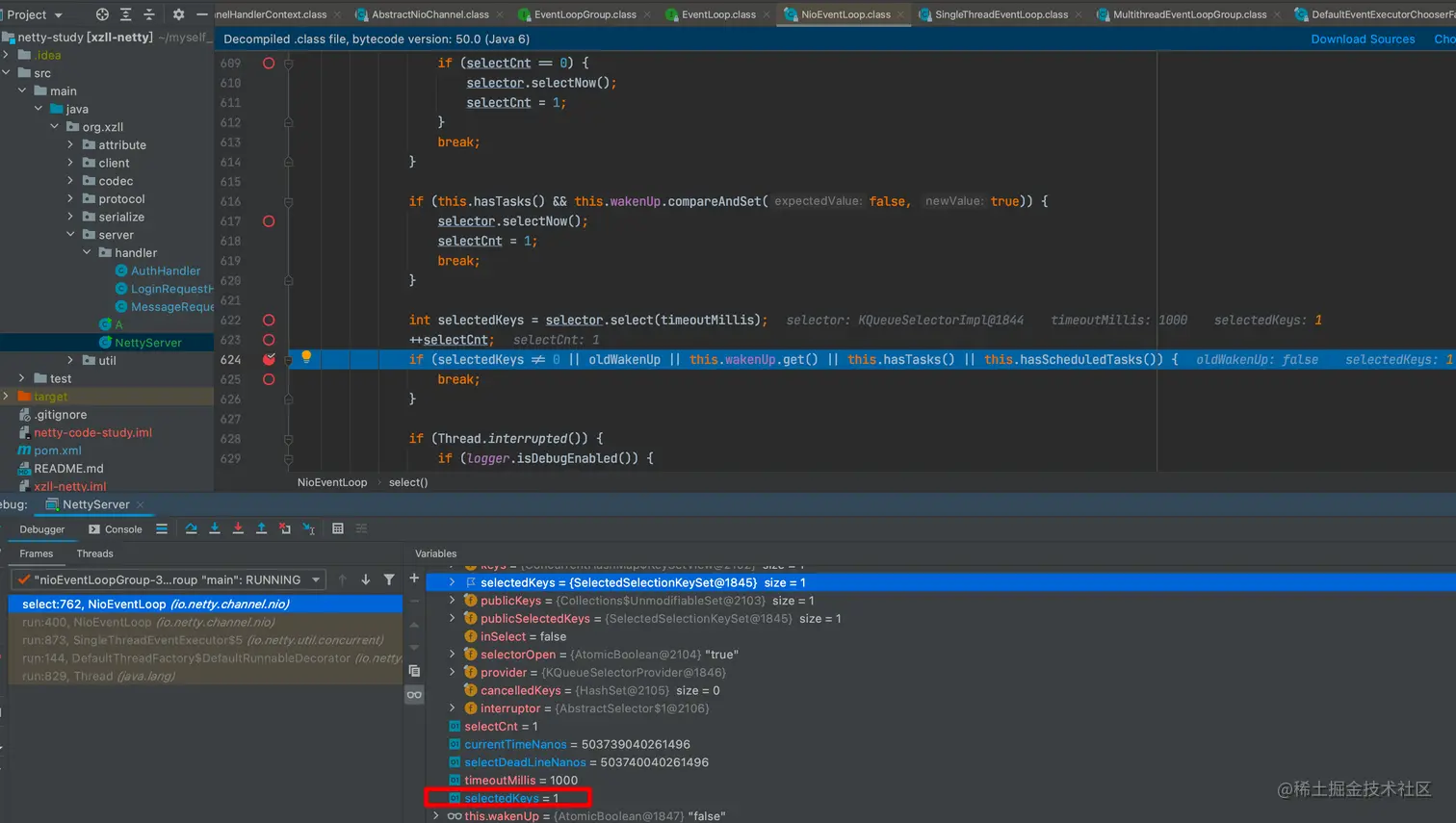Toggle code fold marker on line 628
The width and height of the screenshot is (1456, 823).
pos(288,439)
